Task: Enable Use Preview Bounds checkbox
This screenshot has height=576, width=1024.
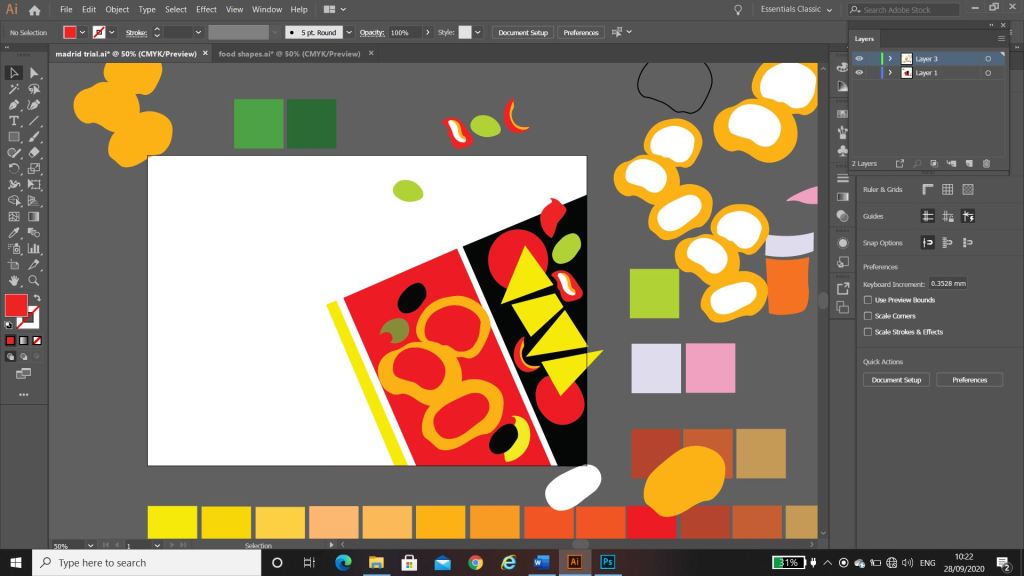Action: (868, 300)
